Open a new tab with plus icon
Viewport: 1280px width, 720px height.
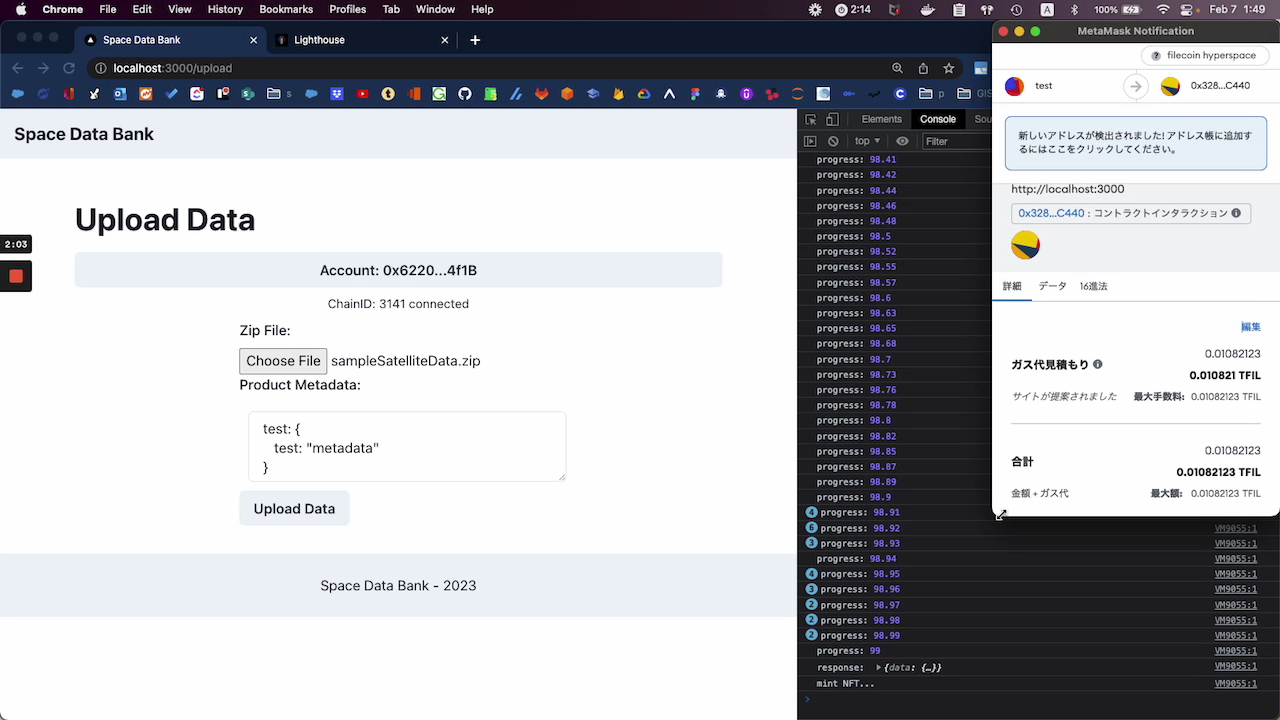pyautogui.click(x=475, y=40)
